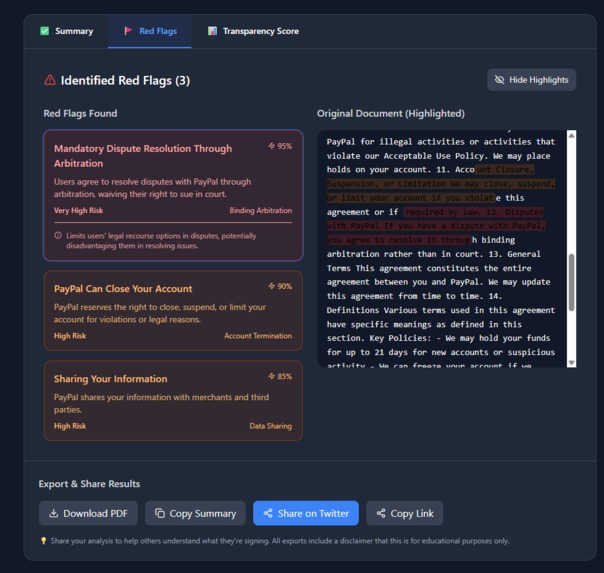Click the share icon in Share on Twitter

tap(268, 513)
